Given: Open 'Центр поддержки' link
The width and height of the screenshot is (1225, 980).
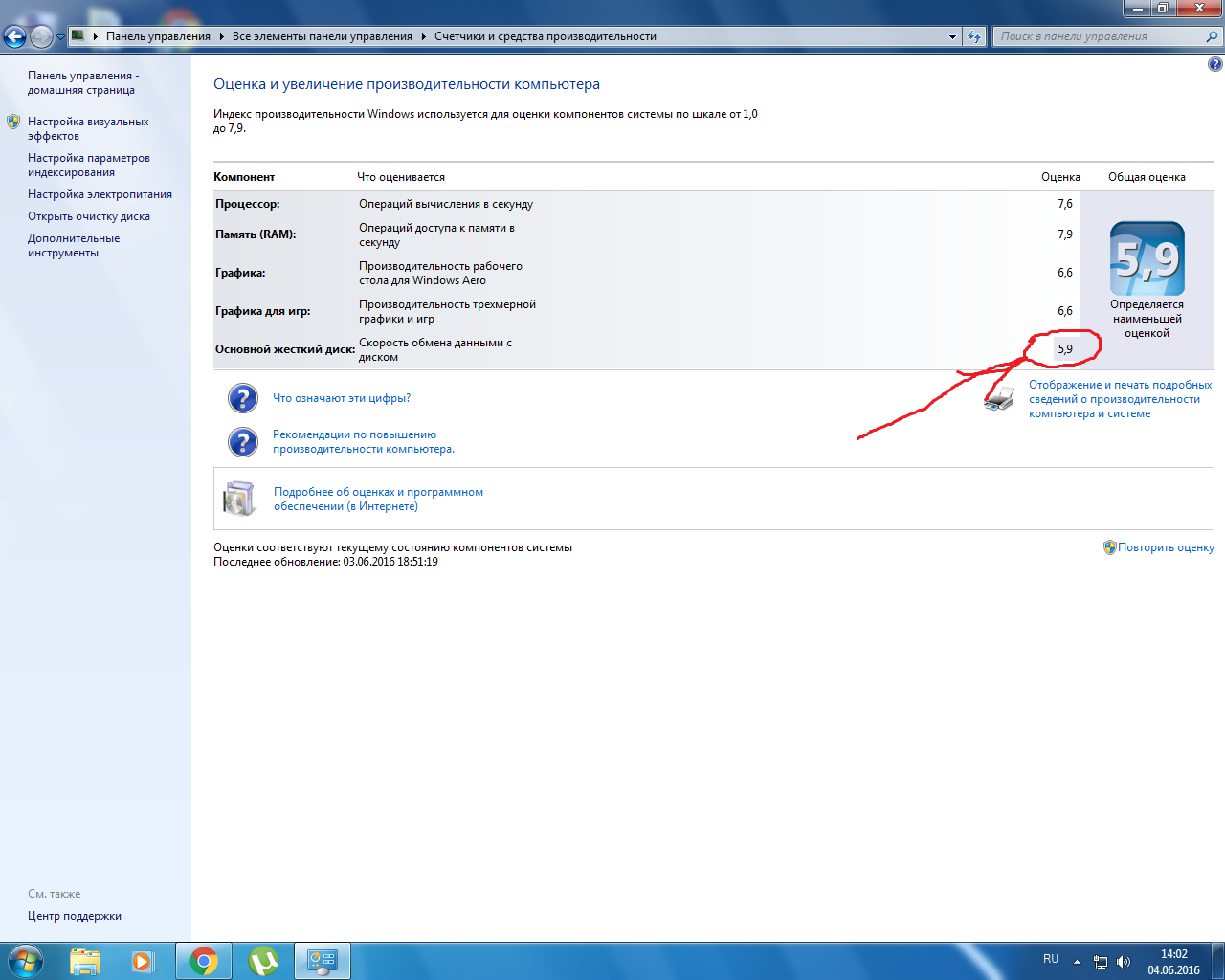Looking at the screenshot, I should pos(75,916).
